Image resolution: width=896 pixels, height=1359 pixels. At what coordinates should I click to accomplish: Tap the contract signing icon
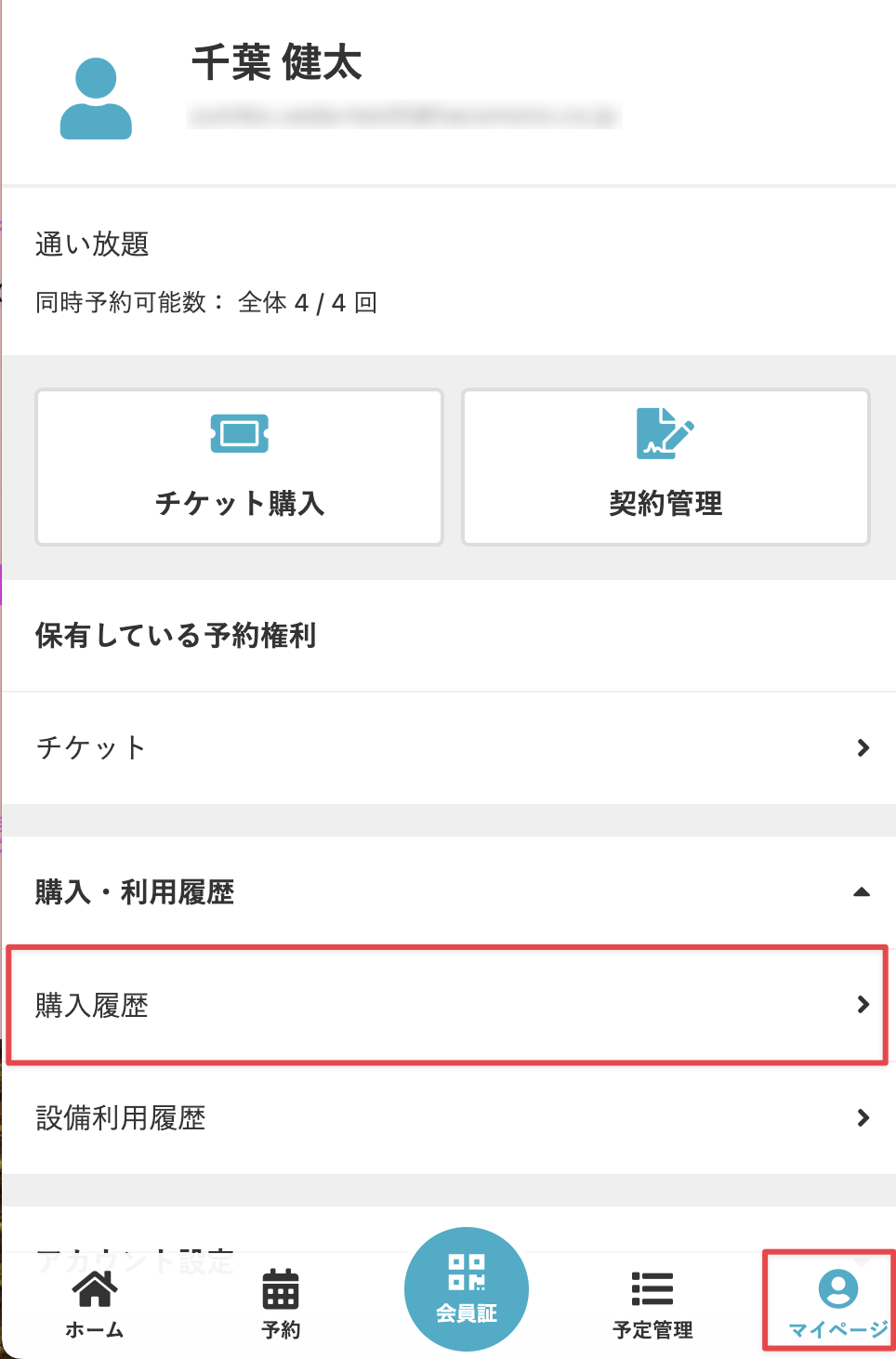click(665, 433)
